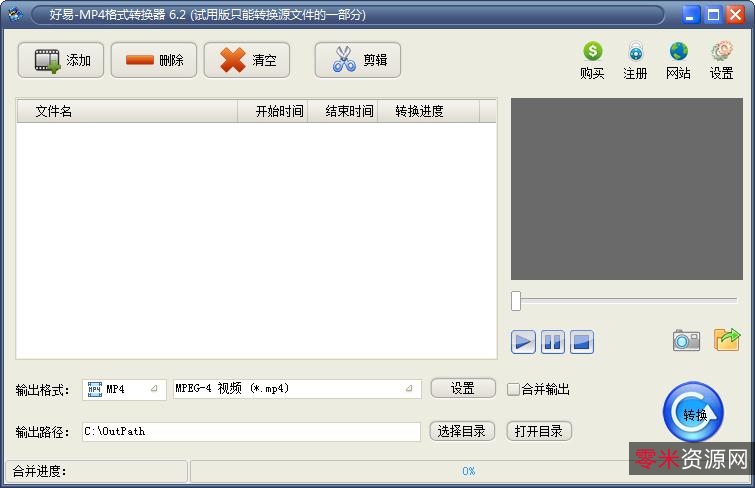Click the 结束时间 column header
This screenshot has width=755, height=488.
342,111
